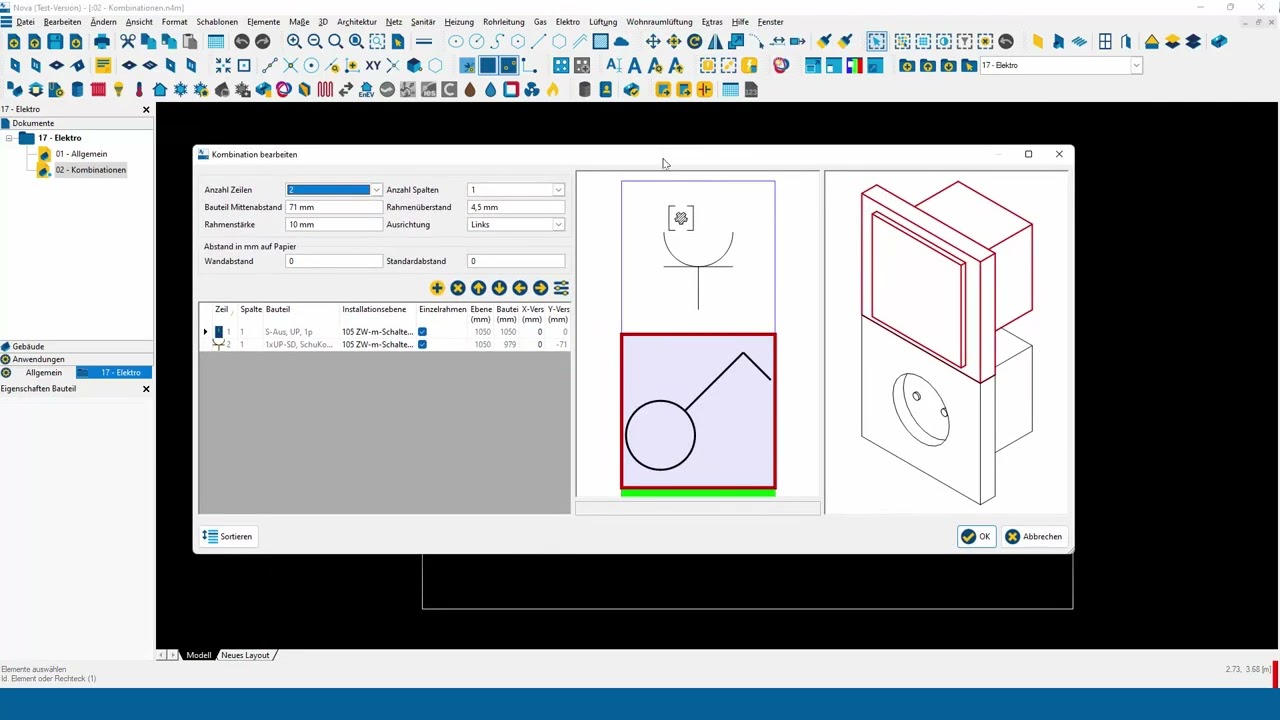Click the flame icon in bottom toolbar
Image resolution: width=1280 pixels, height=720 pixels.
click(552, 89)
